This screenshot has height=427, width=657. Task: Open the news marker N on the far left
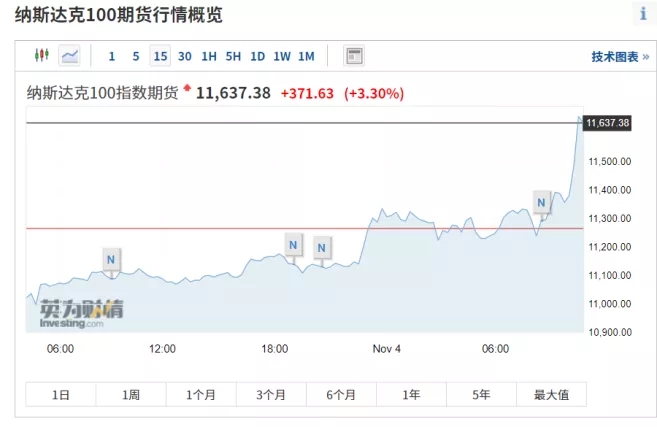[x=111, y=259]
